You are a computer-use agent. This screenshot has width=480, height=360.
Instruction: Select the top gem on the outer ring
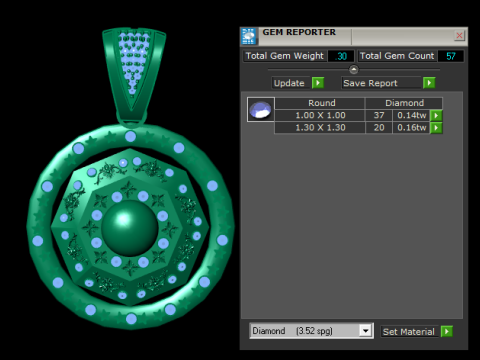(x=130, y=136)
